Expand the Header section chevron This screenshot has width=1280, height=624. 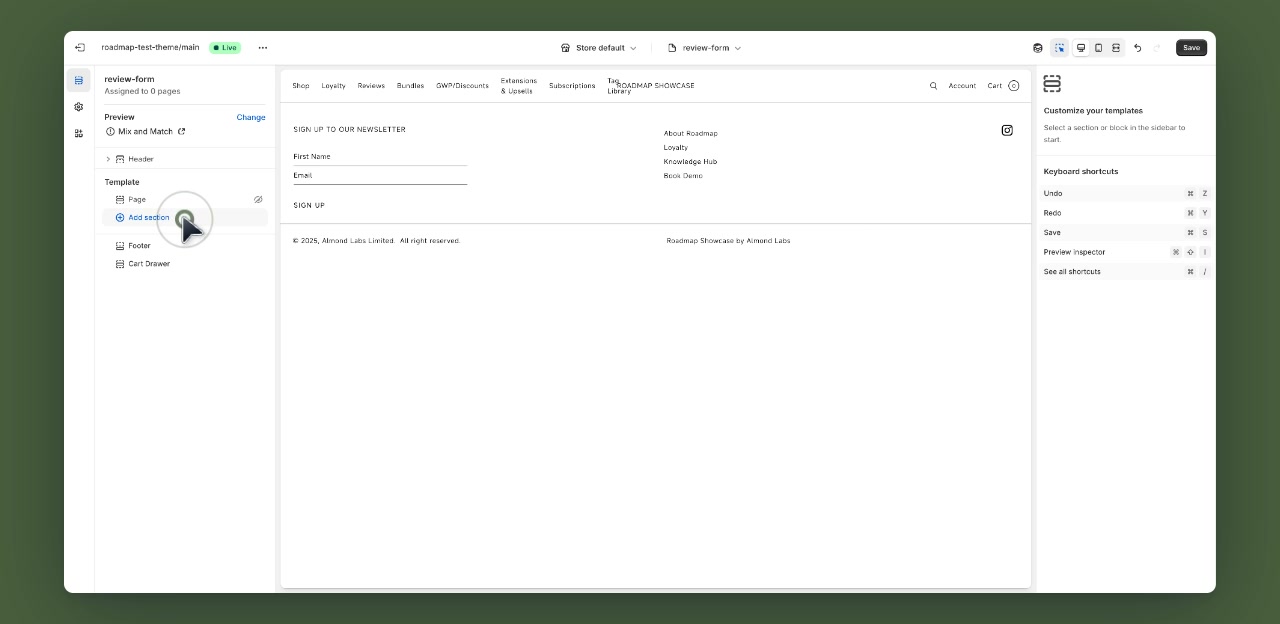coord(108,158)
